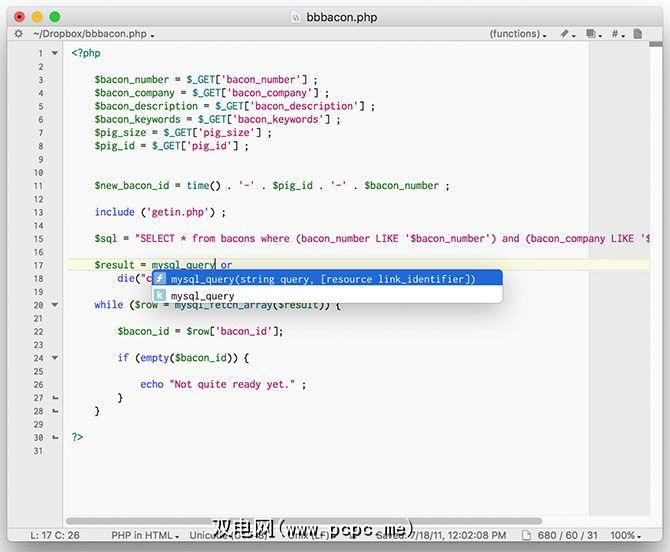
Task: Click the horizontal scrollbar thumb
Action: (x=304, y=521)
